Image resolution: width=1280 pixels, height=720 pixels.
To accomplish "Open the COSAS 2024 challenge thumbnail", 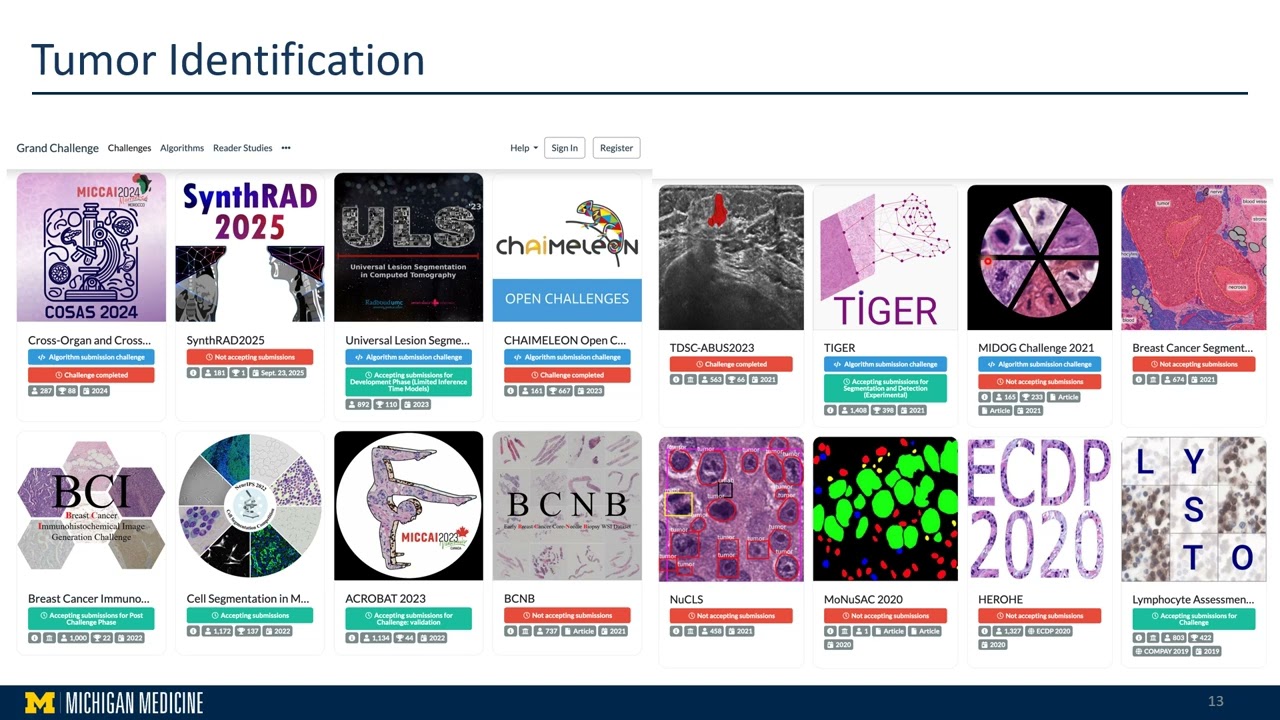I will coord(91,247).
